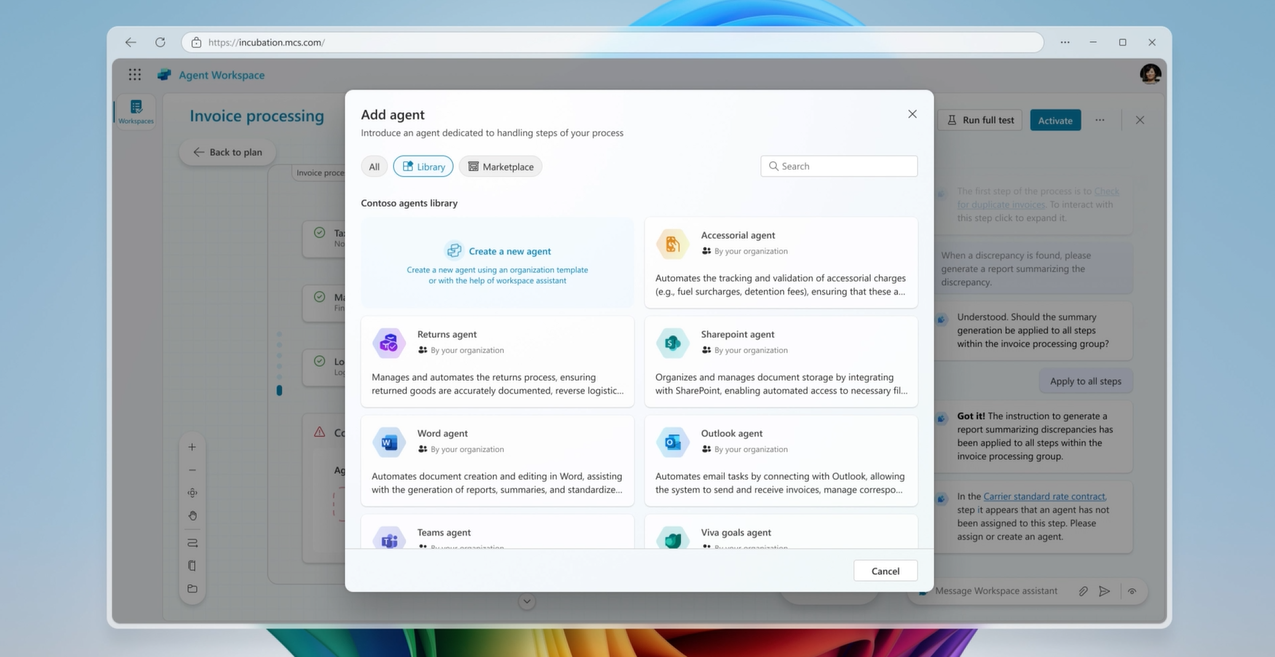Click the Returns agent icon
The width and height of the screenshot is (1275, 657).
[388, 343]
